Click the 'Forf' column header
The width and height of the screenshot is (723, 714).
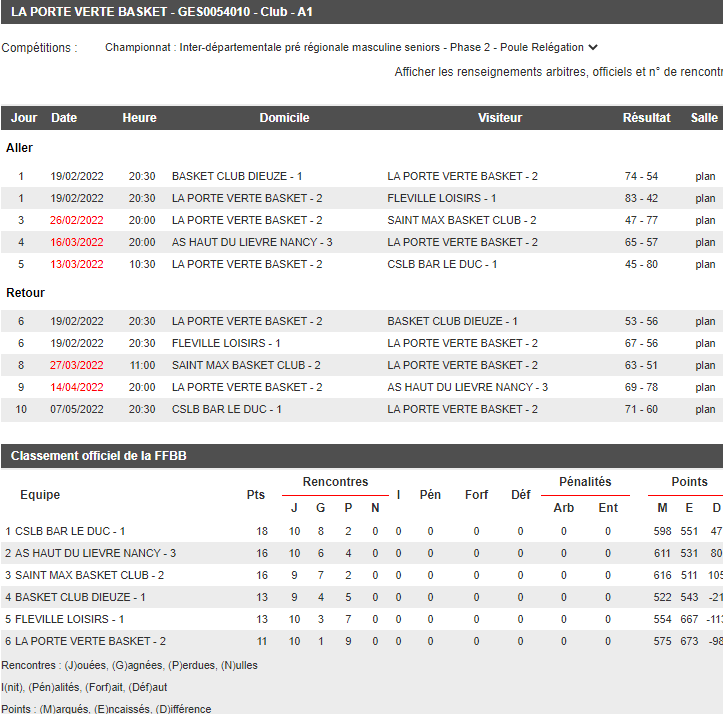476,494
